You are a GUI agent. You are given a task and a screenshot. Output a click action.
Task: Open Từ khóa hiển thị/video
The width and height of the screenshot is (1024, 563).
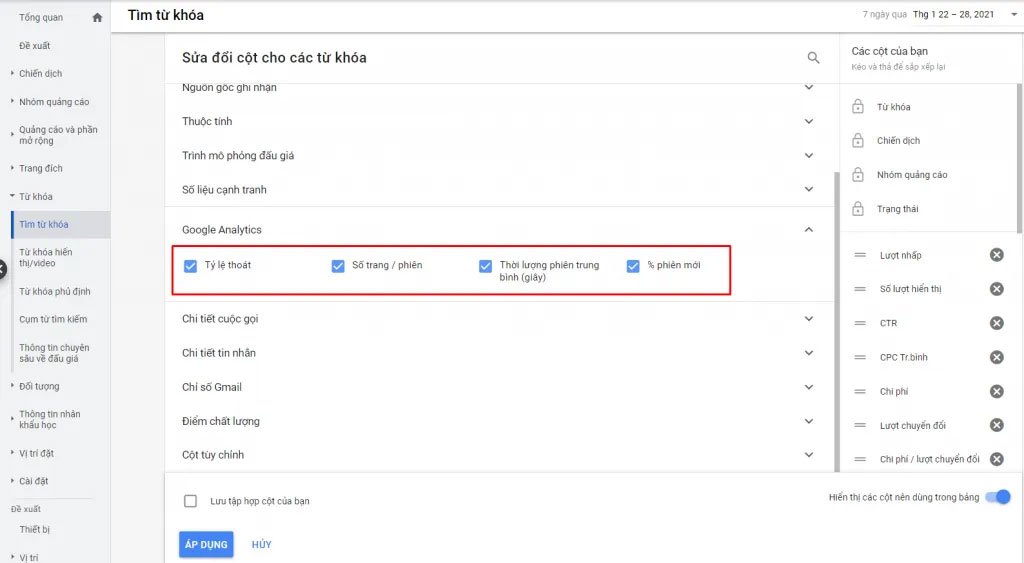click(46, 257)
